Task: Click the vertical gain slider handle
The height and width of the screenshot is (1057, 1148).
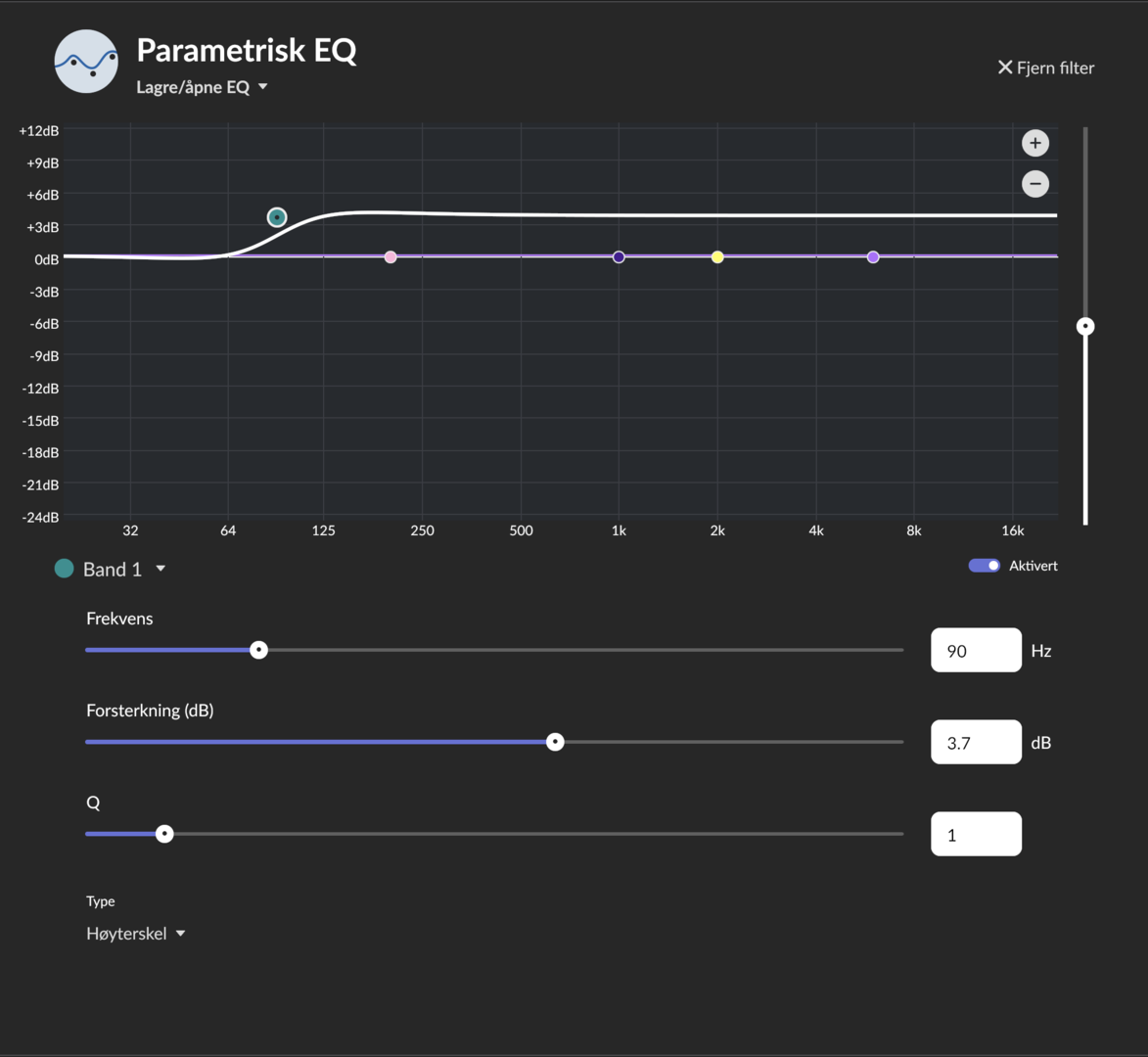Action: point(1085,327)
